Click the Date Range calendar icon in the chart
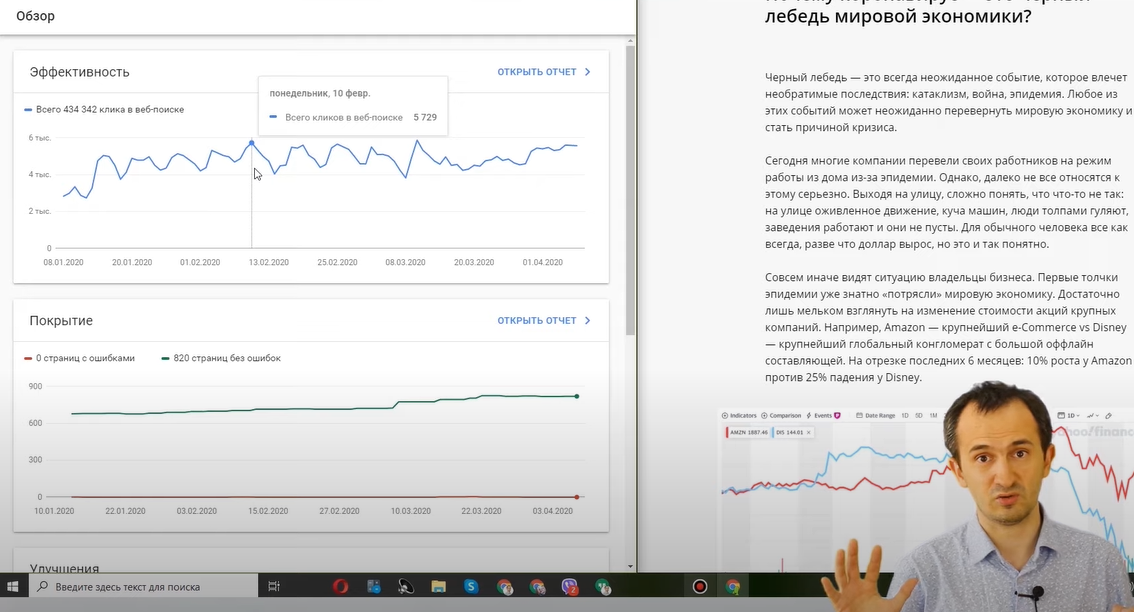The height and width of the screenshot is (612, 1134). (x=859, y=416)
